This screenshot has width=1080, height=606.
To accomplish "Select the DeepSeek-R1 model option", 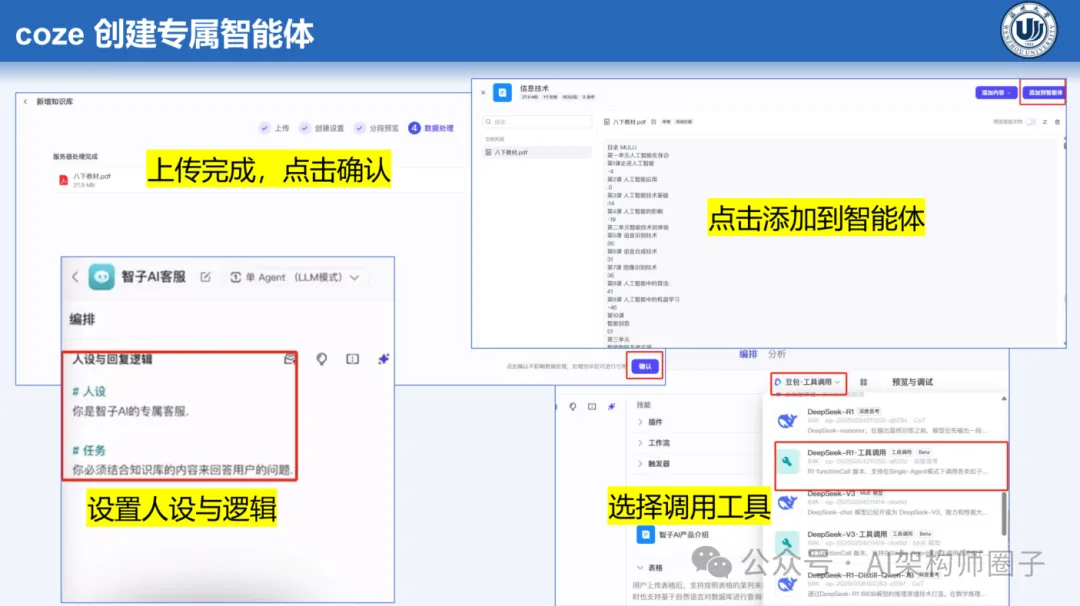I will click(889, 420).
